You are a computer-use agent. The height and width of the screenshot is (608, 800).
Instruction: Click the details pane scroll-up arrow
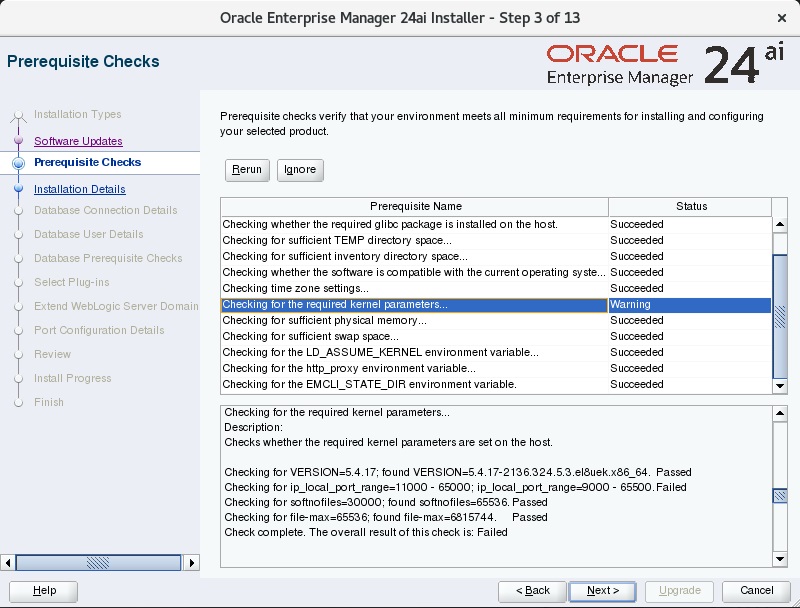click(780, 413)
